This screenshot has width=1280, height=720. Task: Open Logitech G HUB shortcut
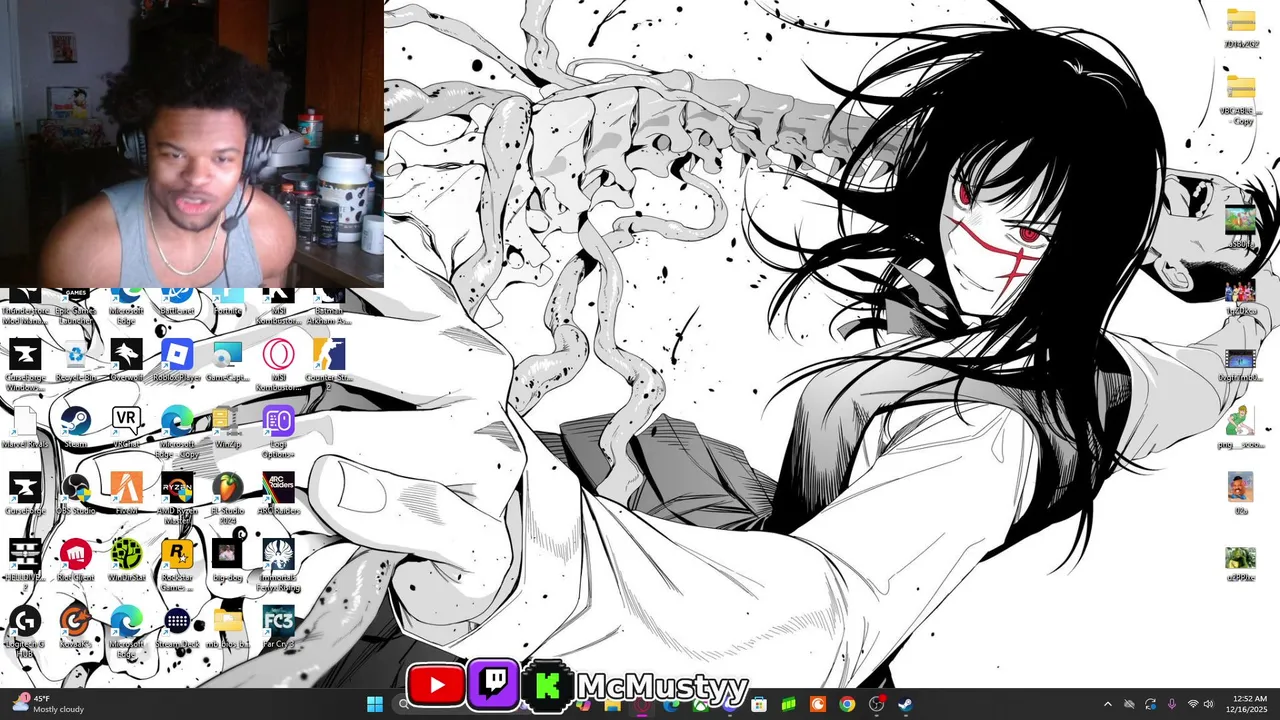click(25, 632)
